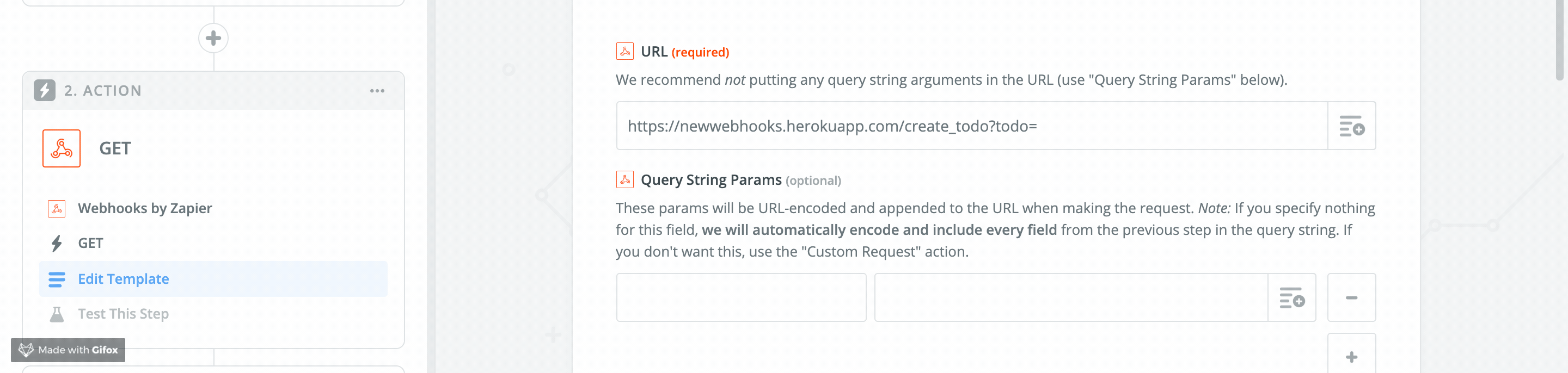Select Webhooks by Zapier step item
1568x373 pixels.
[x=144, y=208]
